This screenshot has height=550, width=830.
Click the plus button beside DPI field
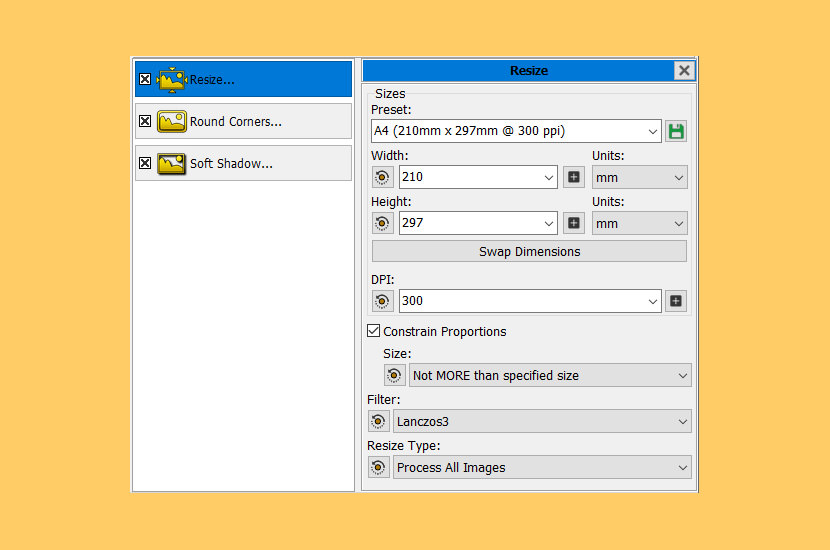pos(676,301)
